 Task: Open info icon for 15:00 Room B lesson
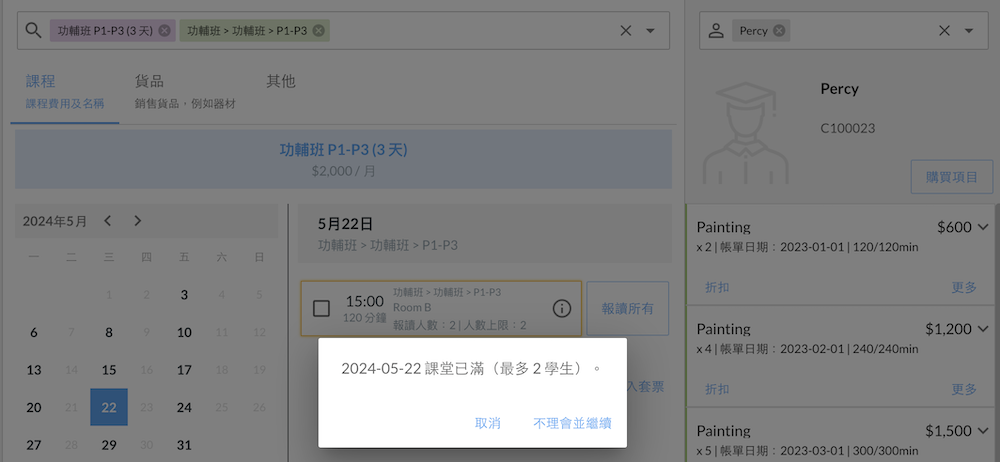pyautogui.click(x=561, y=309)
